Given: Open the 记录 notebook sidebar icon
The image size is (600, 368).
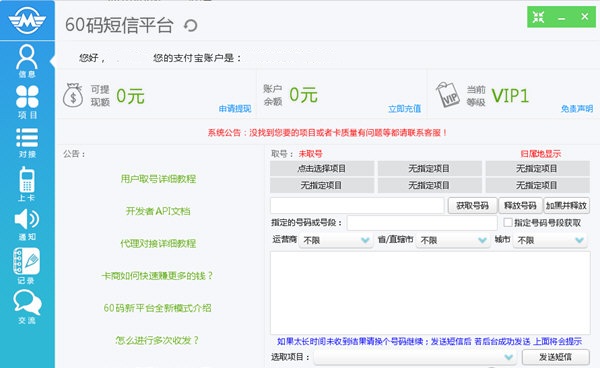Looking at the screenshot, I should pos(26,266).
